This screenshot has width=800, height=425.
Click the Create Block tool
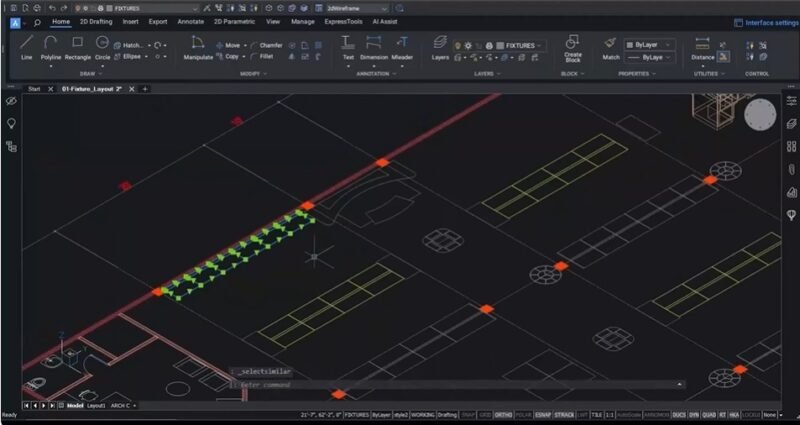(572, 49)
